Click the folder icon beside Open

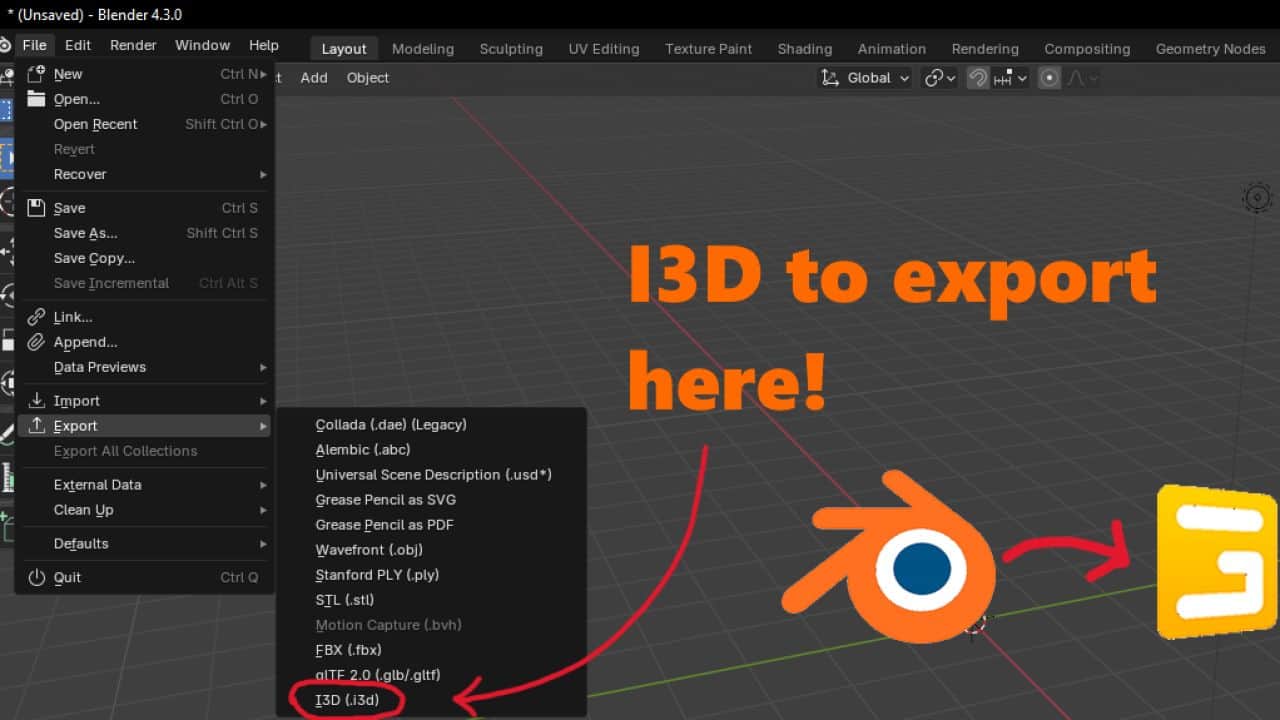(x=36, y=99)
